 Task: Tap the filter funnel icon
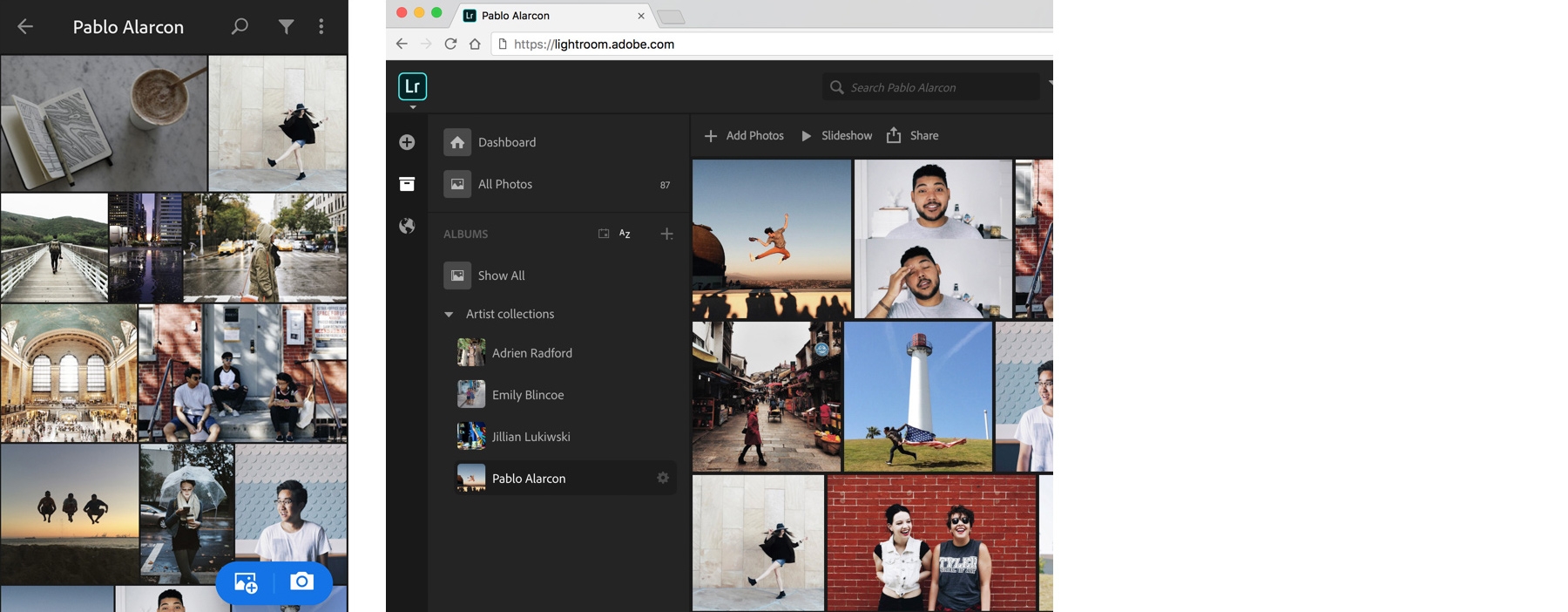click(286, 26)
